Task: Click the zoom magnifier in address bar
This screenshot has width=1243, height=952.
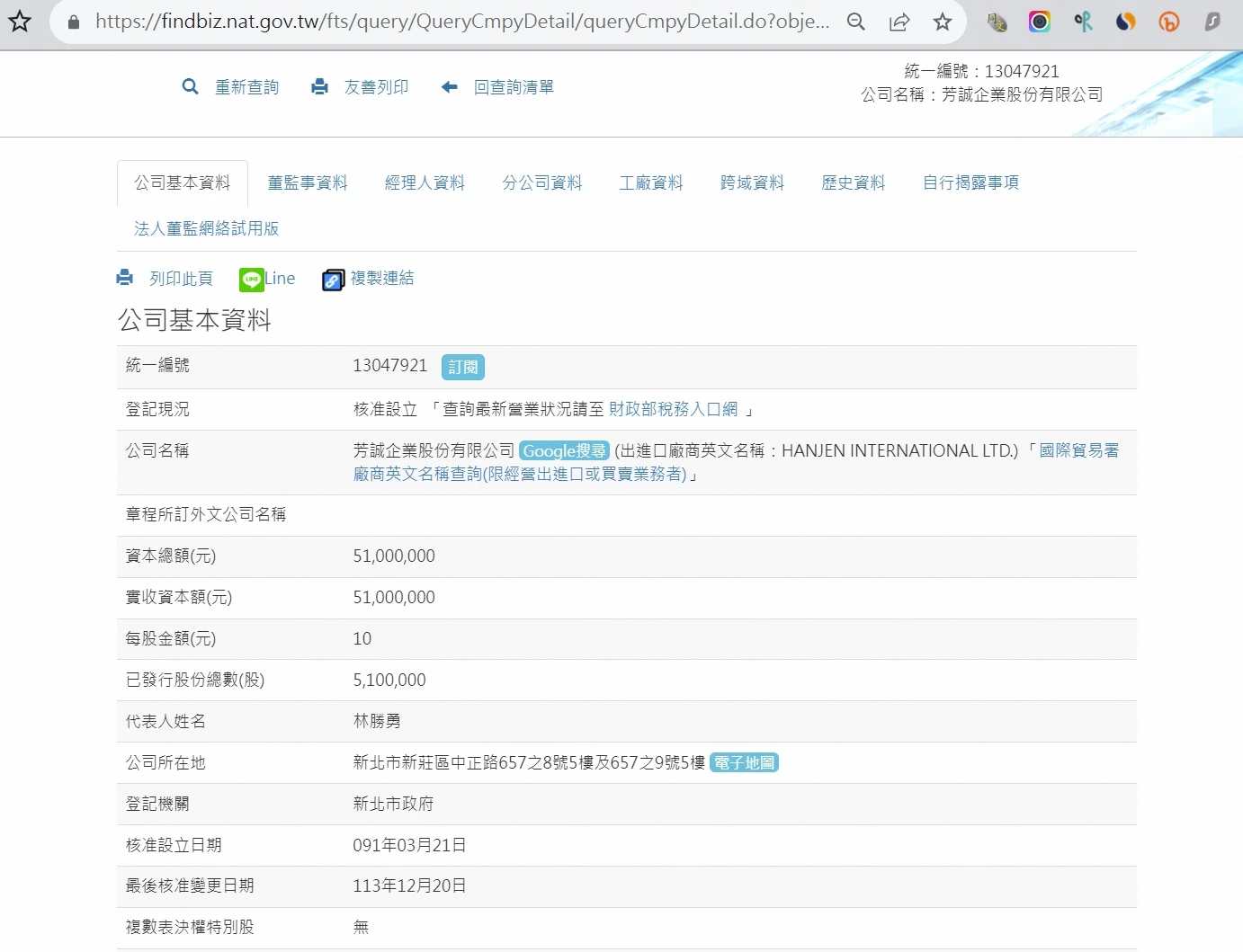Action: tap(855, 22)
